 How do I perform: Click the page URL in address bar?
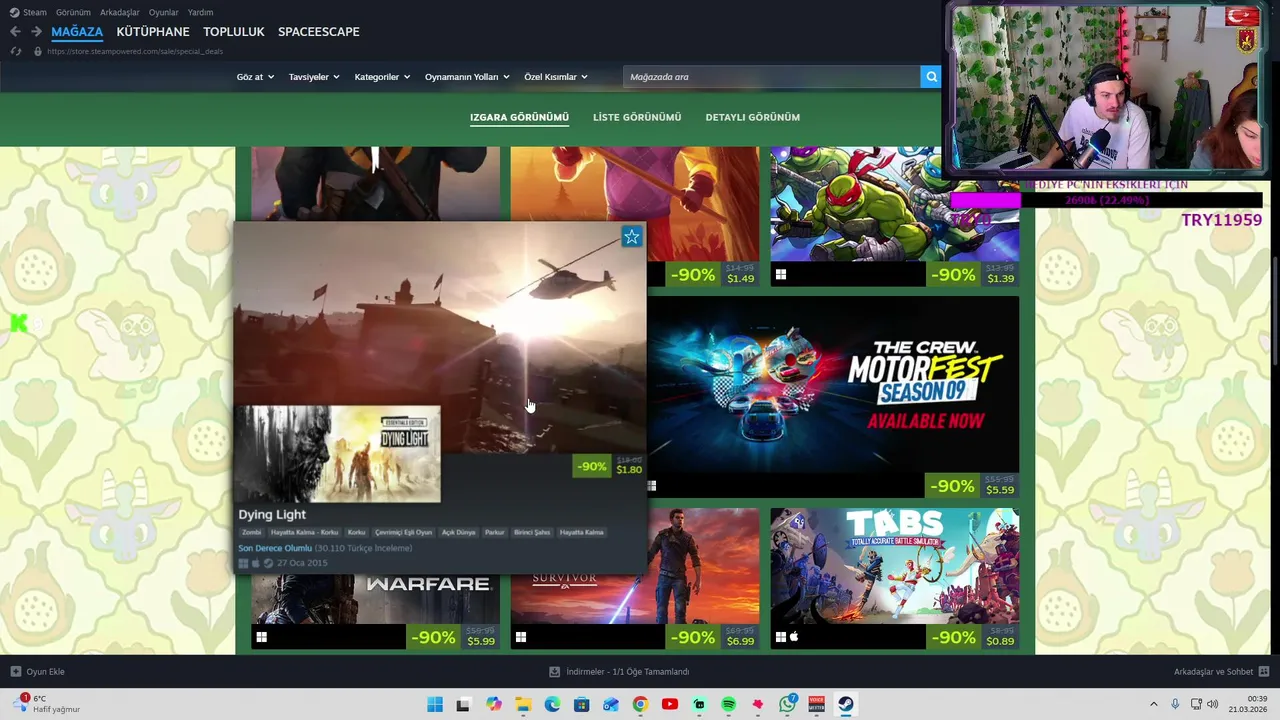(135, 51)
